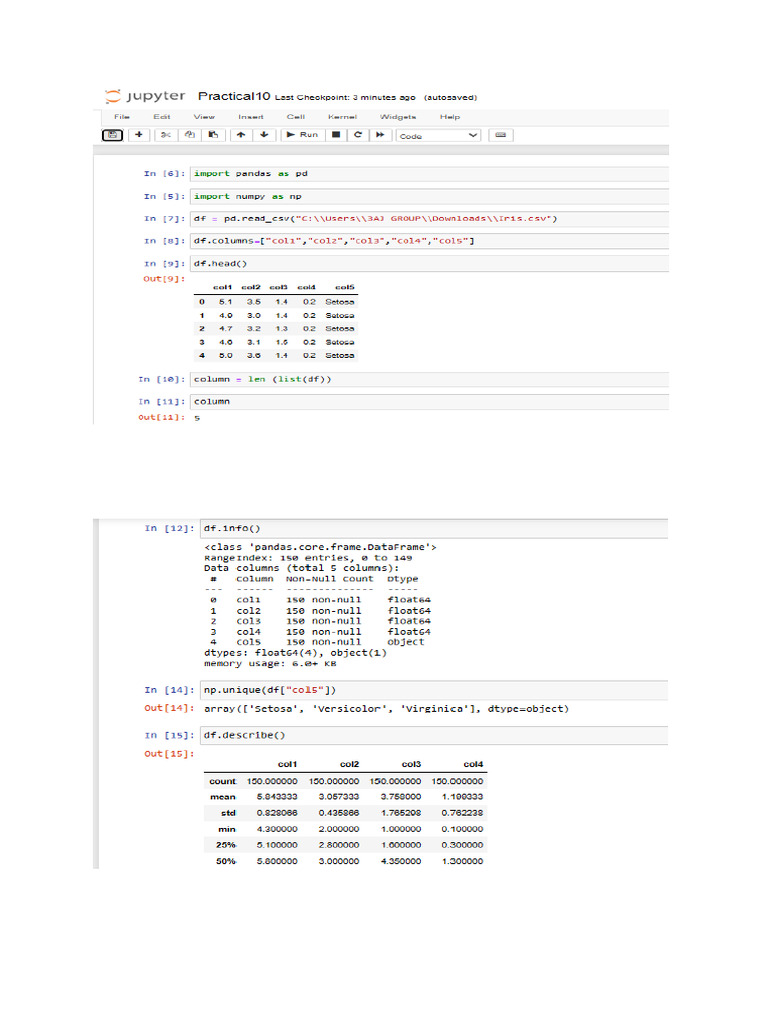Paste cells below icon
The width and height of the screenshot is (768, 1024).
coord(213,135)
